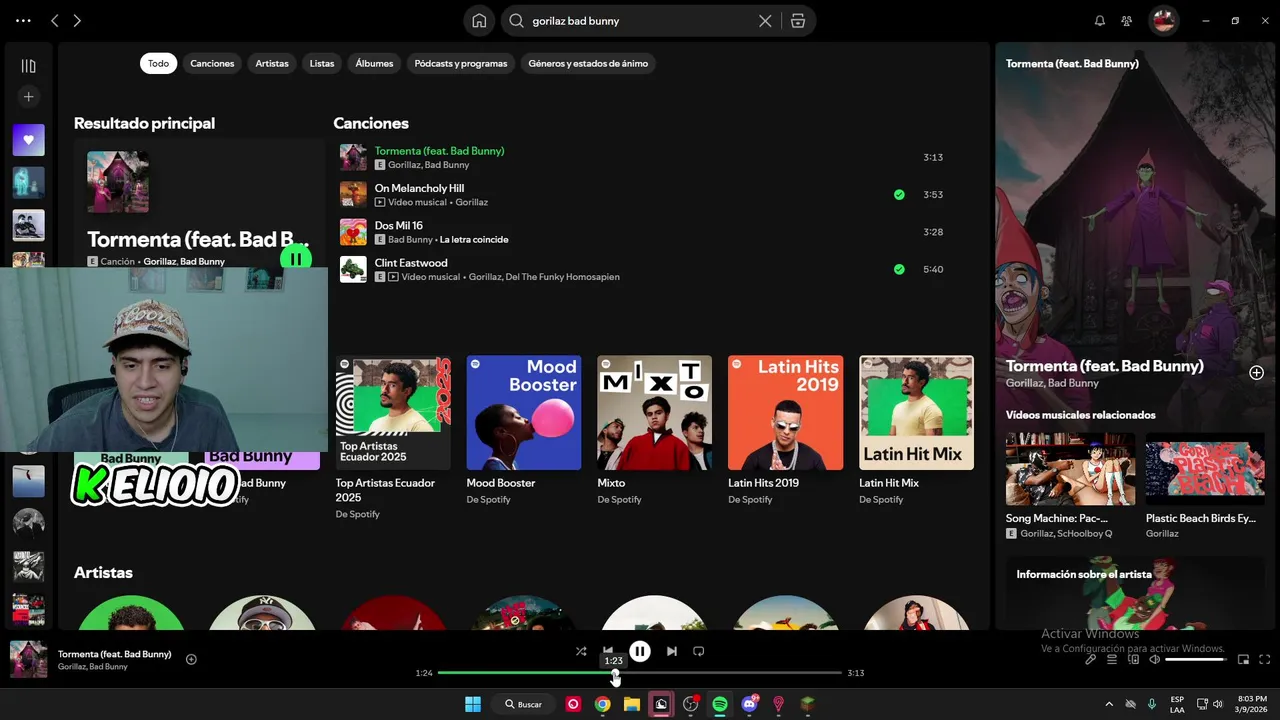Adjust the volume slider
Viewport: 1280px width, 720px height.
pyautogui.click(x=1196, y=659)
